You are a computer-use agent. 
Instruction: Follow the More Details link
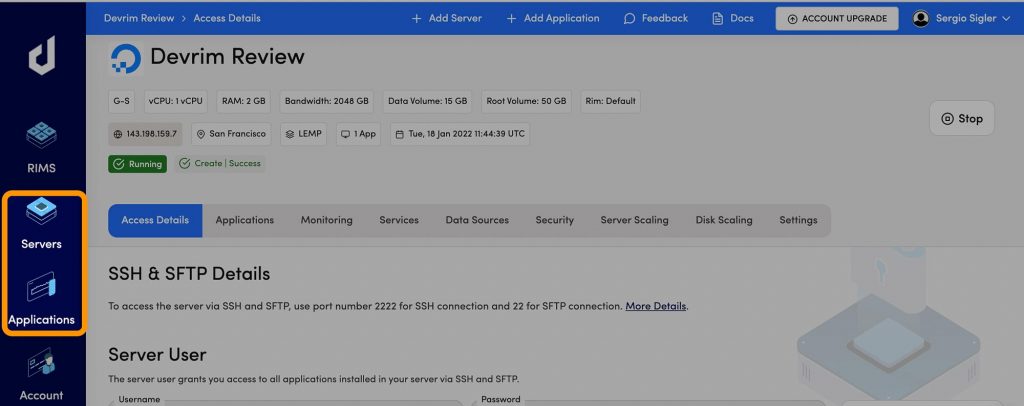click(x=656, y=306)
